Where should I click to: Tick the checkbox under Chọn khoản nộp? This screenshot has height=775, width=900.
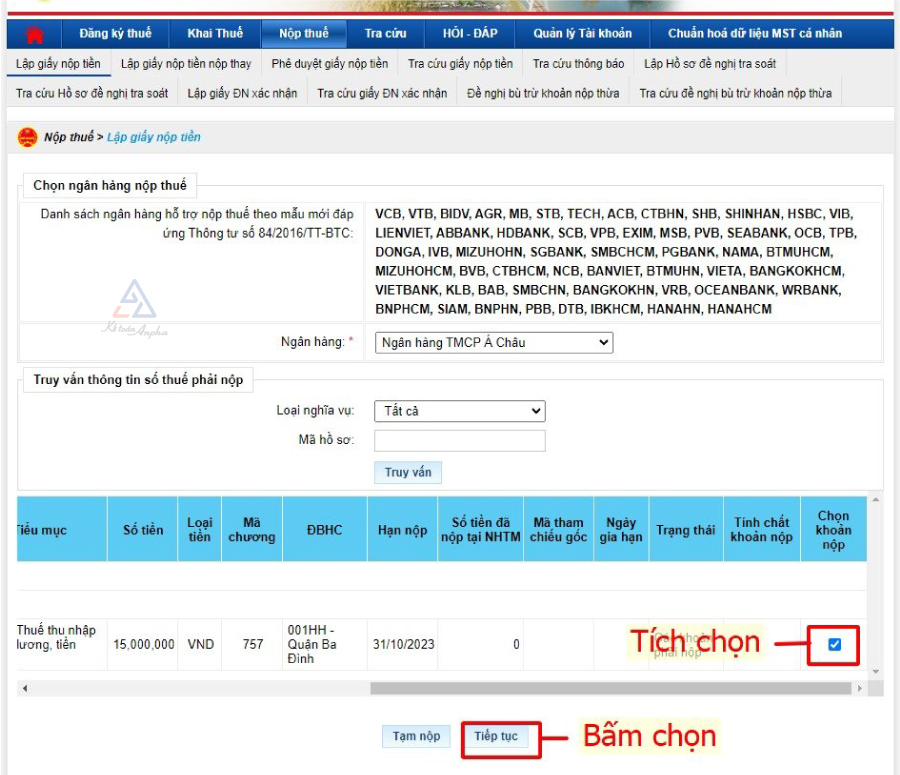[x=836, y=644]
